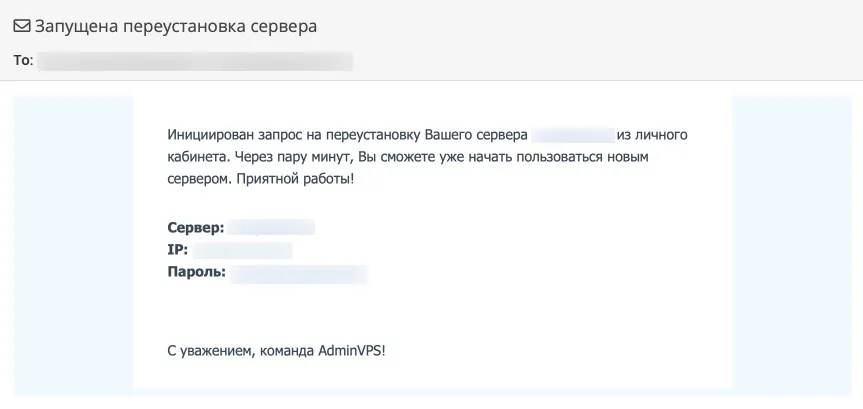This screenshot has height=409, width=863.
Task: Click the "To:" label
Action: (x=24, y=61)
